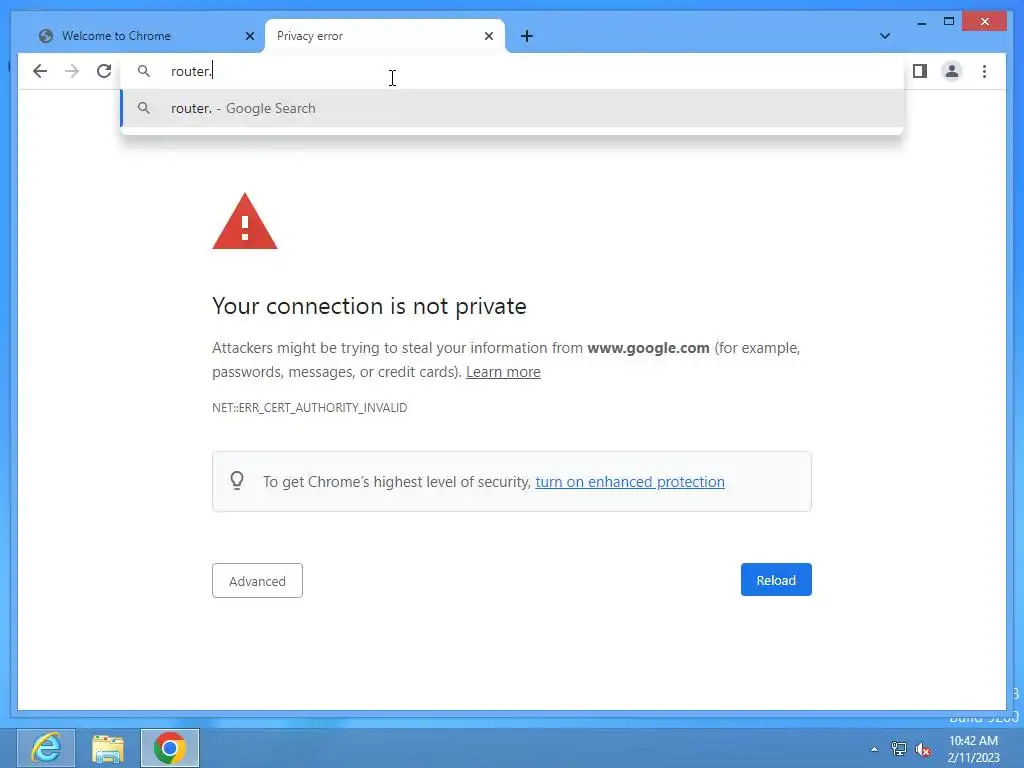Open the side panel icon
This screenshot has height=768, width=1024.
[x=920, y=71]
